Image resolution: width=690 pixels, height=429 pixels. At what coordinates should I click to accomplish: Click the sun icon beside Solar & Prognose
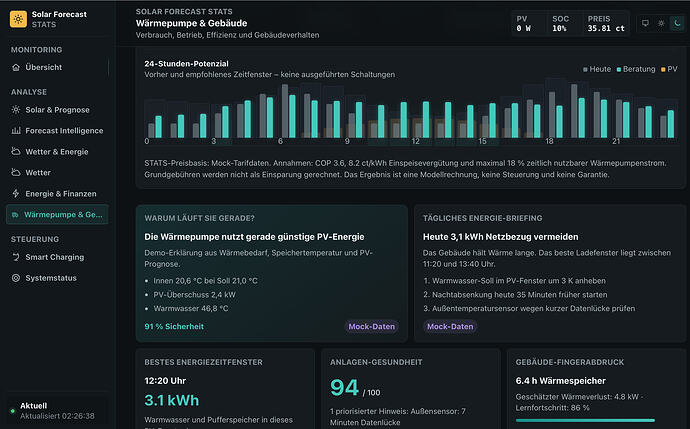click(16, 110)
